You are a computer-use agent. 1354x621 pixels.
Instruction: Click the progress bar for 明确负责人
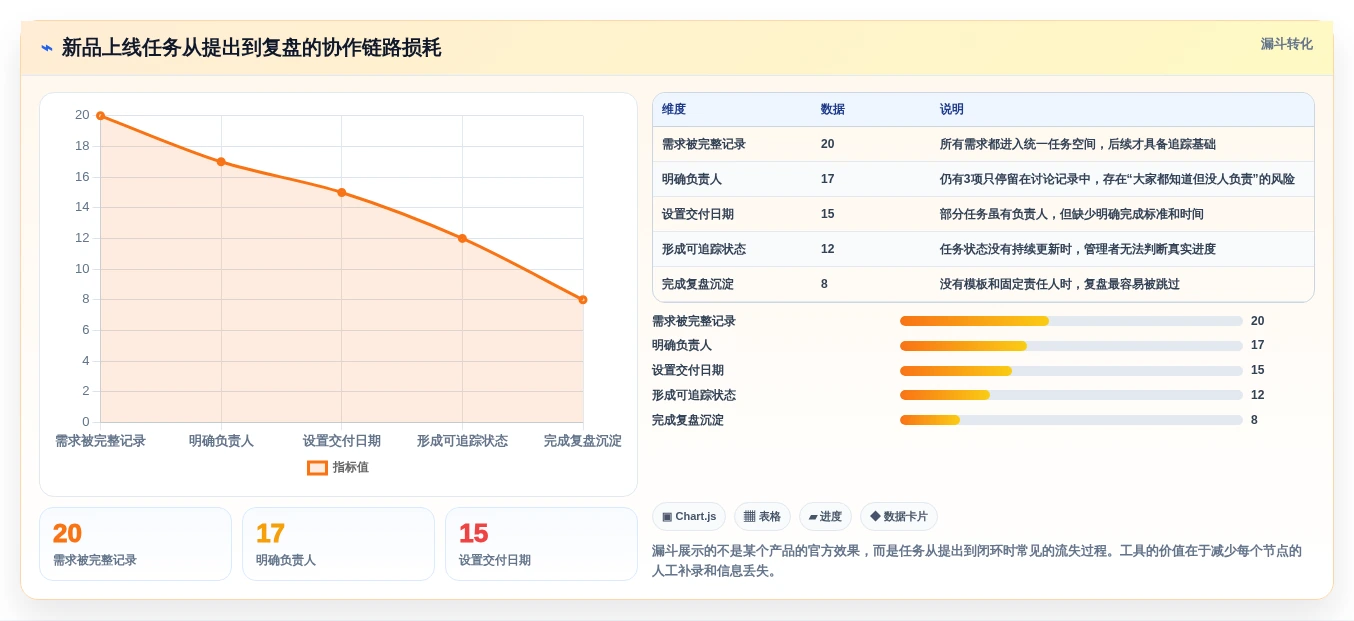point(1071,346)
